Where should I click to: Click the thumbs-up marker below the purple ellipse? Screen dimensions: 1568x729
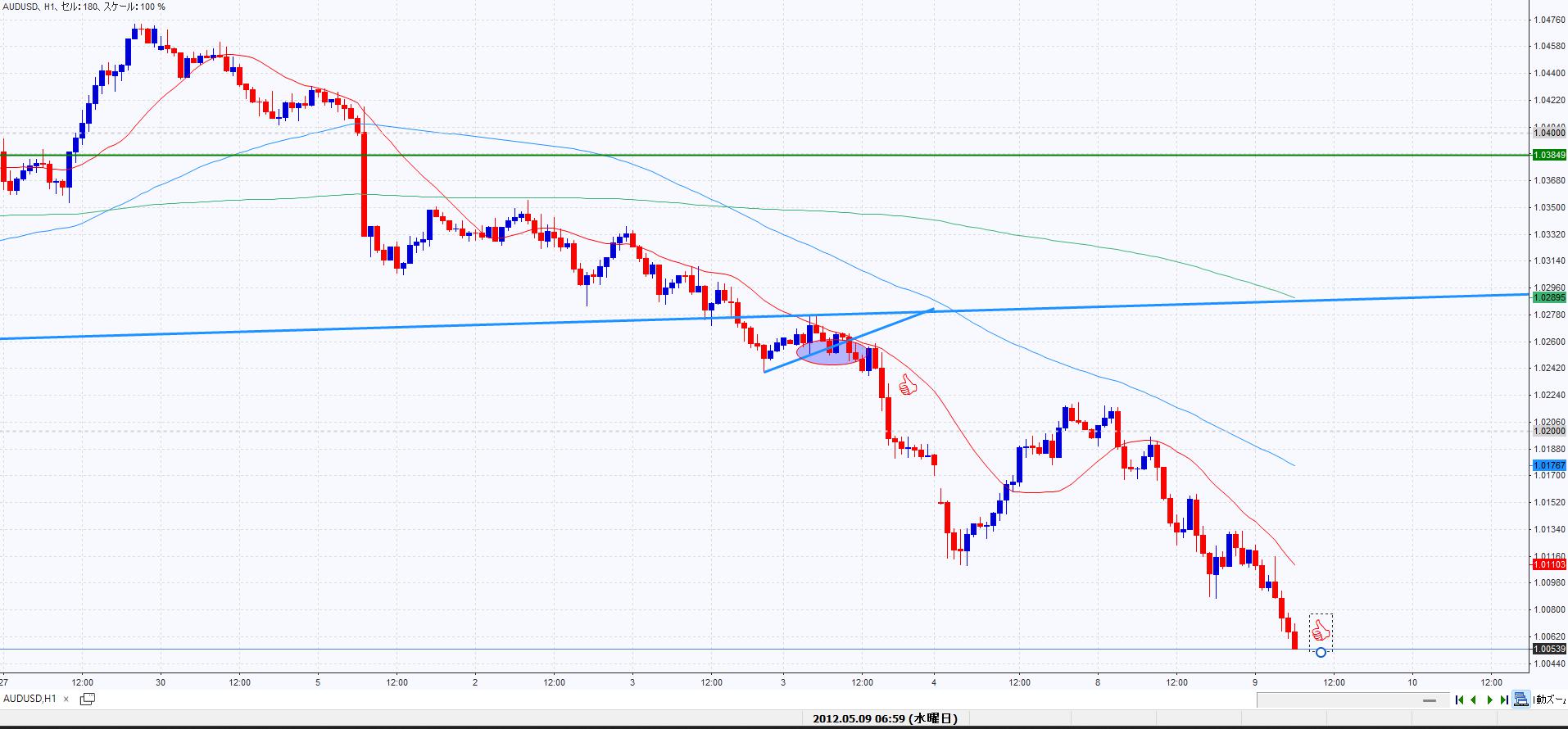pos(907,384)
